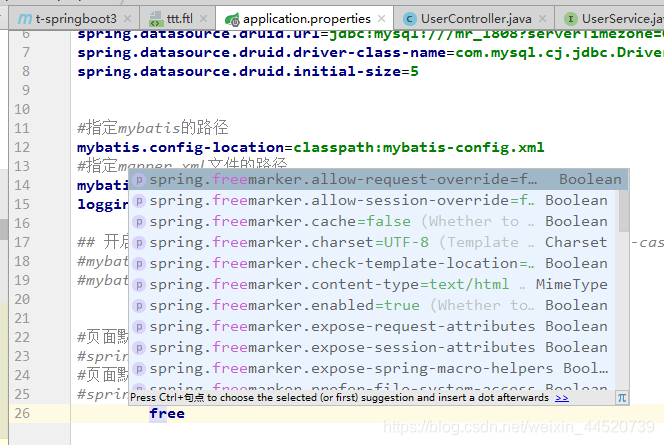
Task: Pick the spring.freemarker.cache=false suggestion
Action: click(373, 221)
